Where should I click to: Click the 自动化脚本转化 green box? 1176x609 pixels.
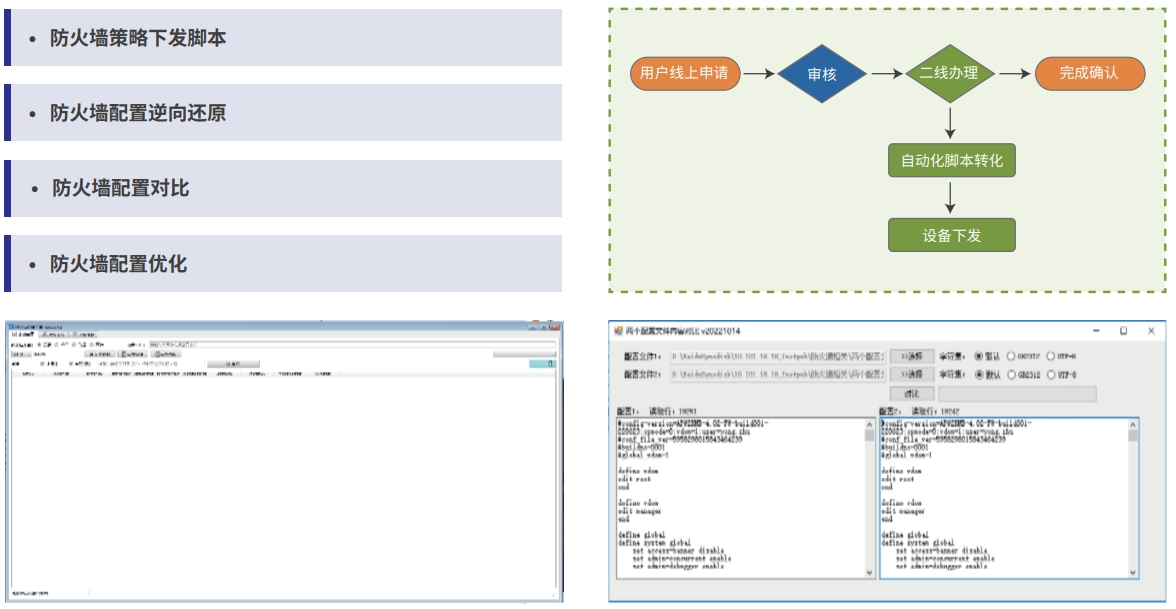pos(951,161)
